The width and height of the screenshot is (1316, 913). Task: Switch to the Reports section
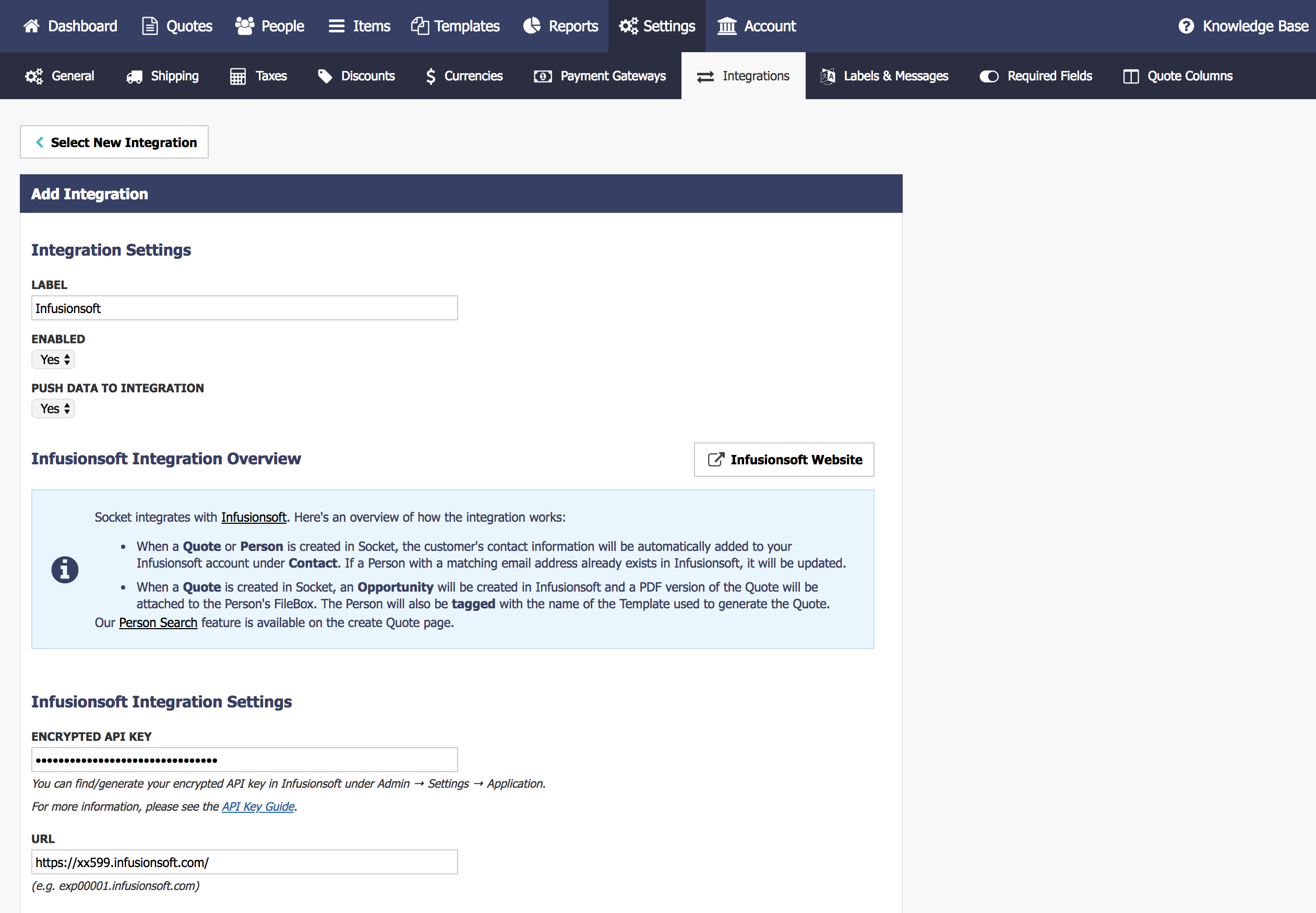561,26
